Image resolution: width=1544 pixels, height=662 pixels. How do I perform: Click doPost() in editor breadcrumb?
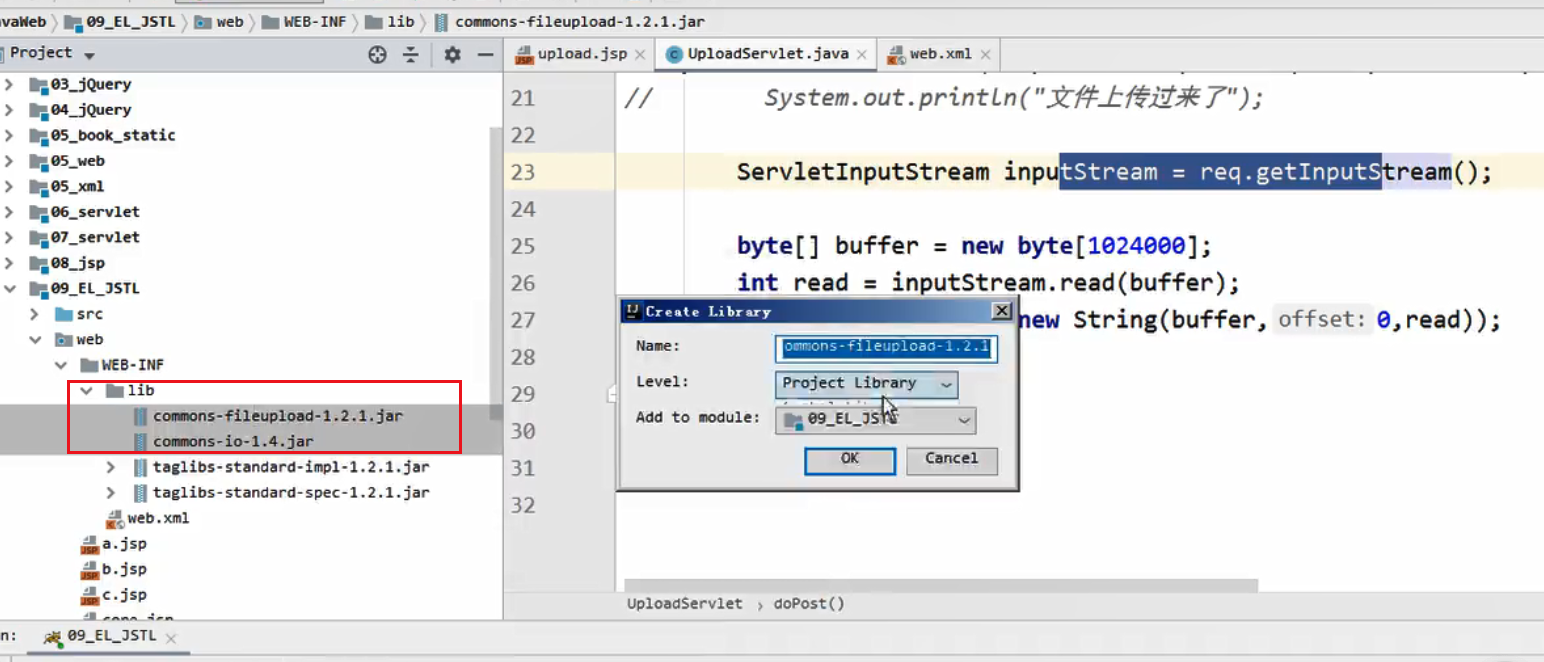(x=809, y=604)
